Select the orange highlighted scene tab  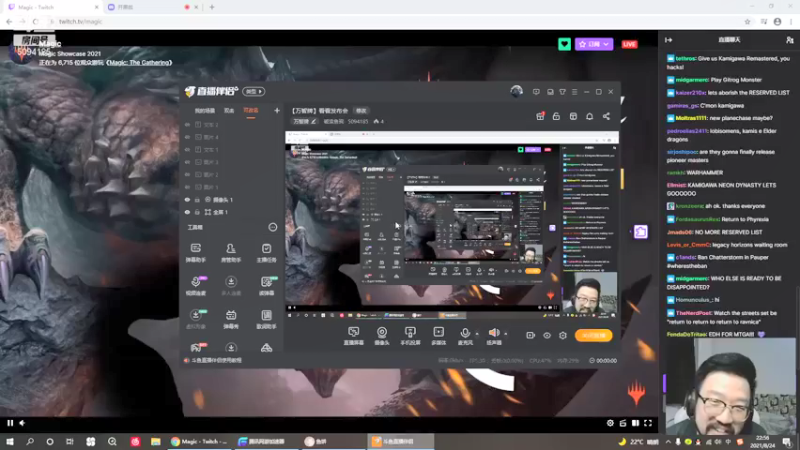[x=251, y=111]
